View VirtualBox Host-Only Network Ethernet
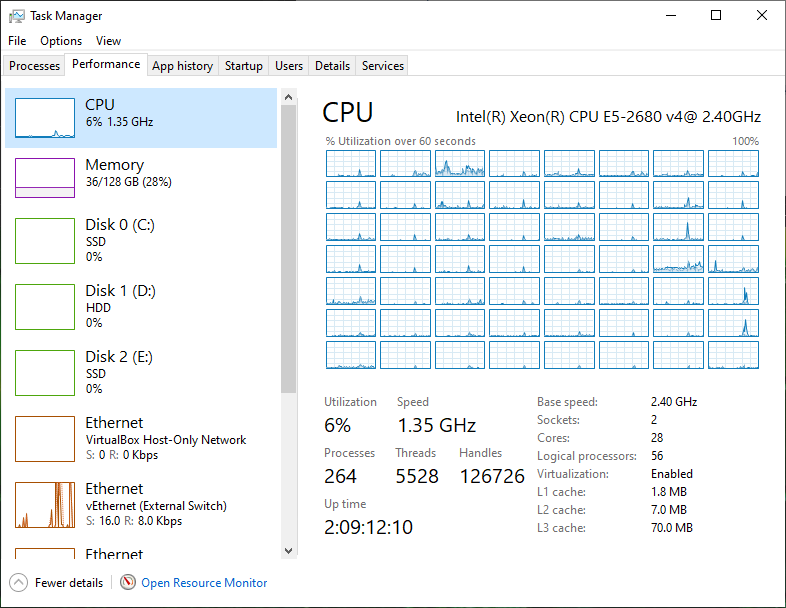The width and height of the screenshot is (786, 608). [140, 438]
